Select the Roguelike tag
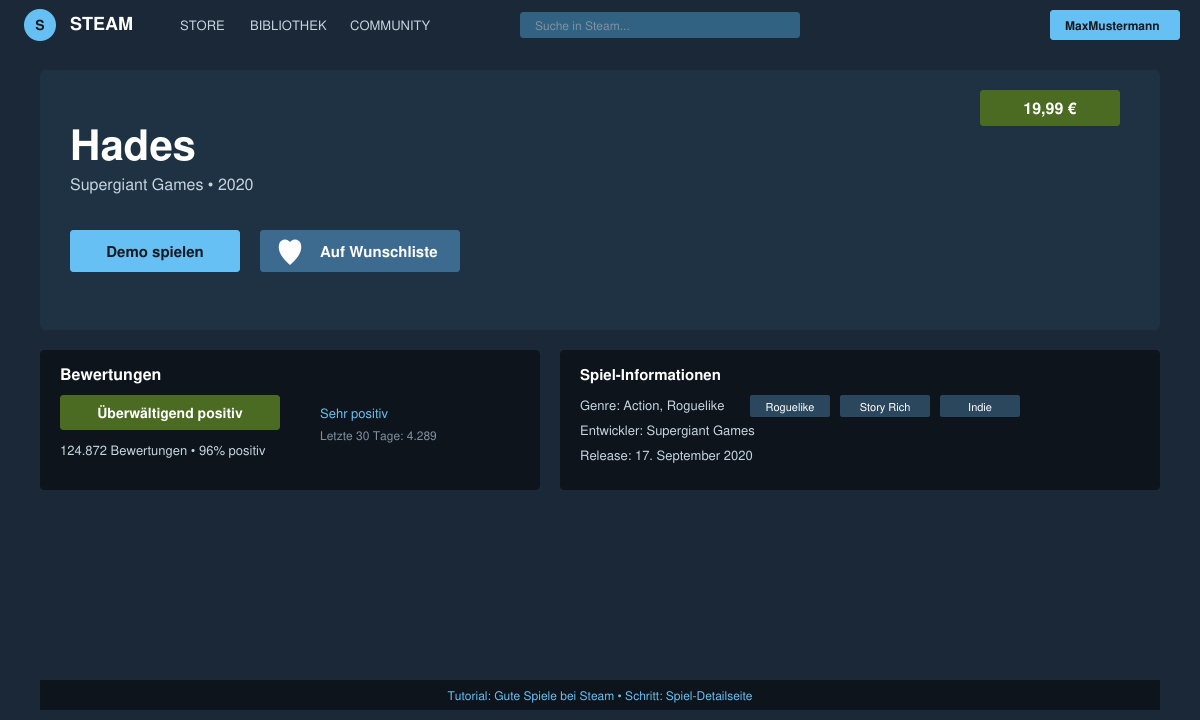Viewport: 1200px width, 720px height. [x=790, y=406]
